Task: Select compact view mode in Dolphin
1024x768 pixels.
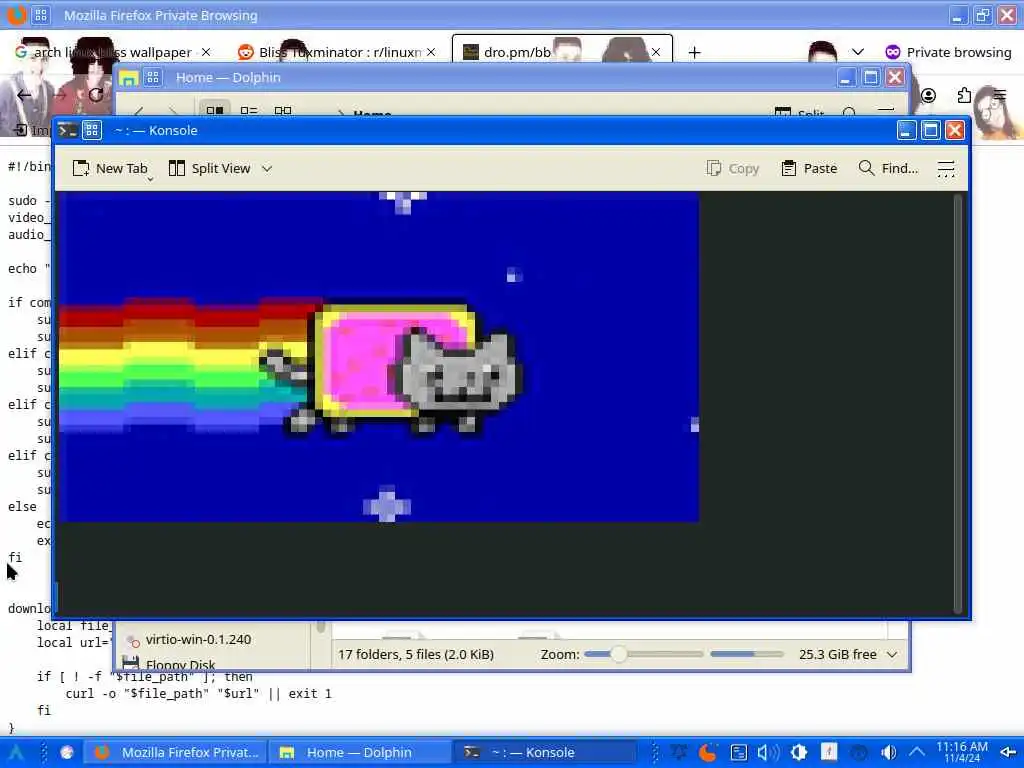Action: coord(249,110)
